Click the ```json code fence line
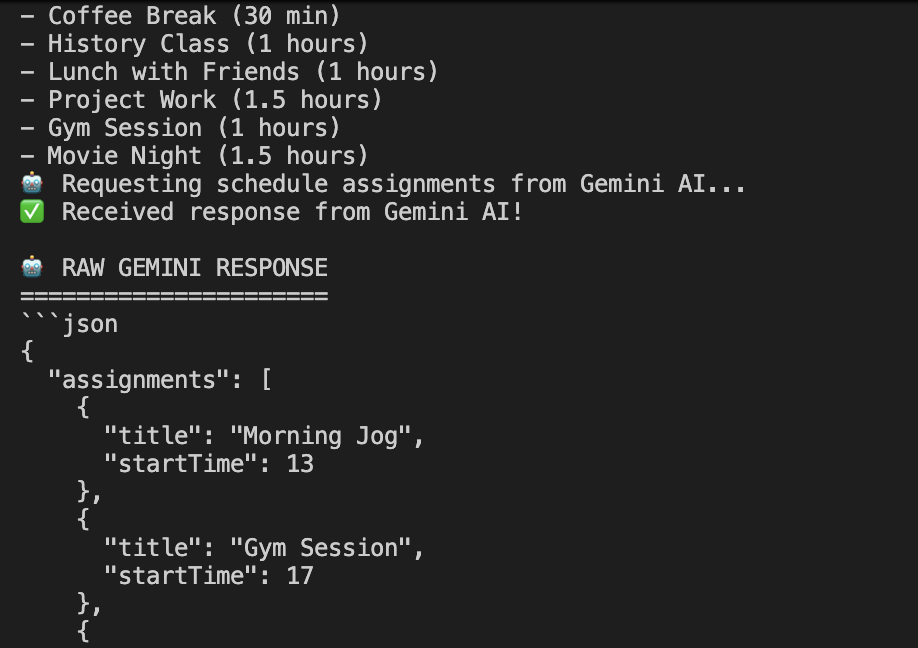 pyautogui.click(x=69, y=324)
